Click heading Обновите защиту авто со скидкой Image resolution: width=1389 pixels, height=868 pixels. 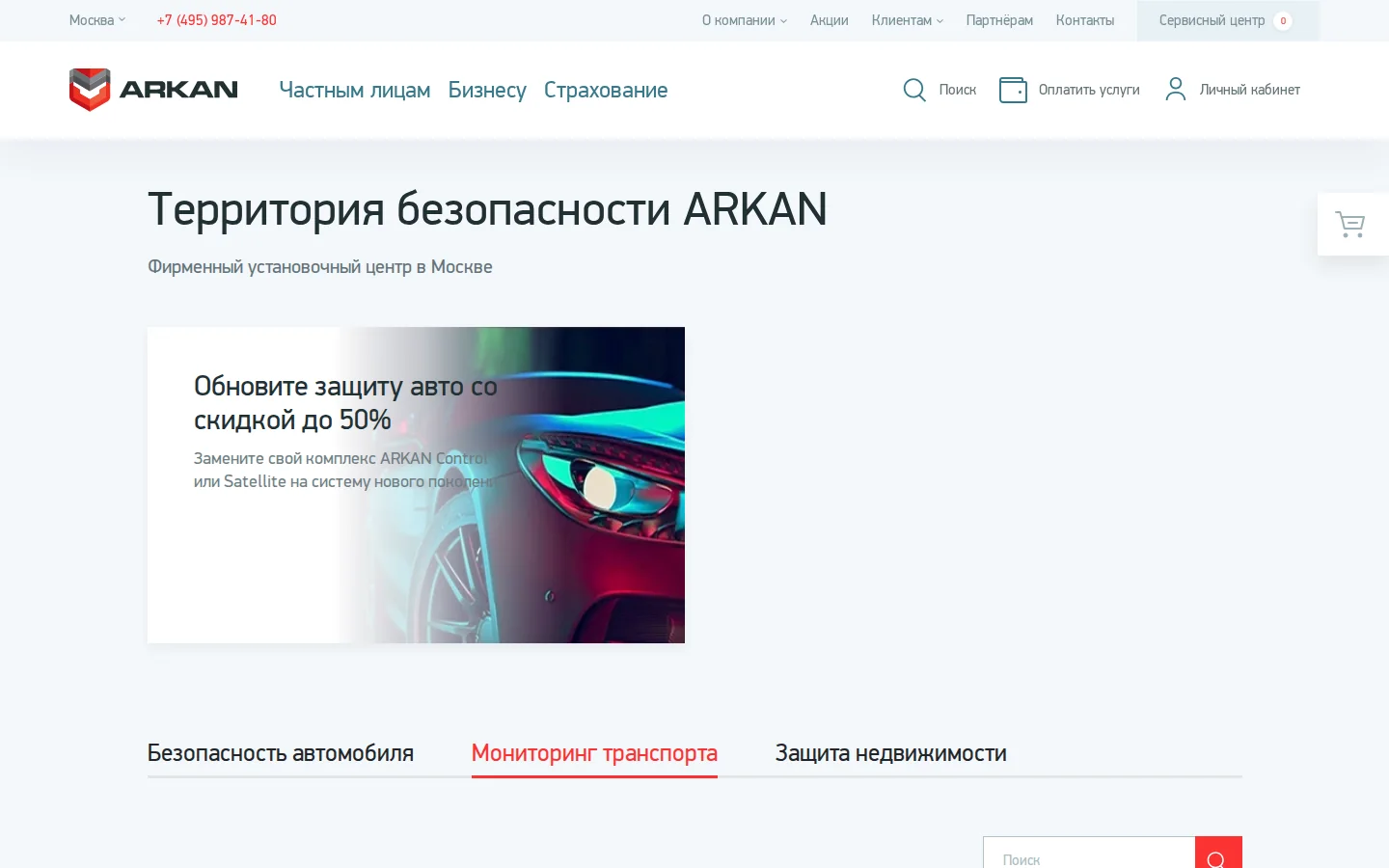coord(345,402)
